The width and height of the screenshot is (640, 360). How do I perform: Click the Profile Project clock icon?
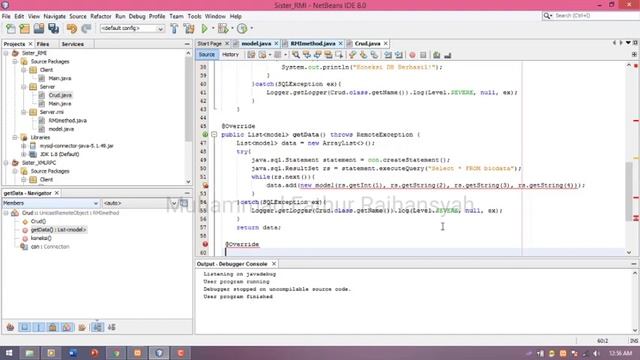[x=242, y=29]
